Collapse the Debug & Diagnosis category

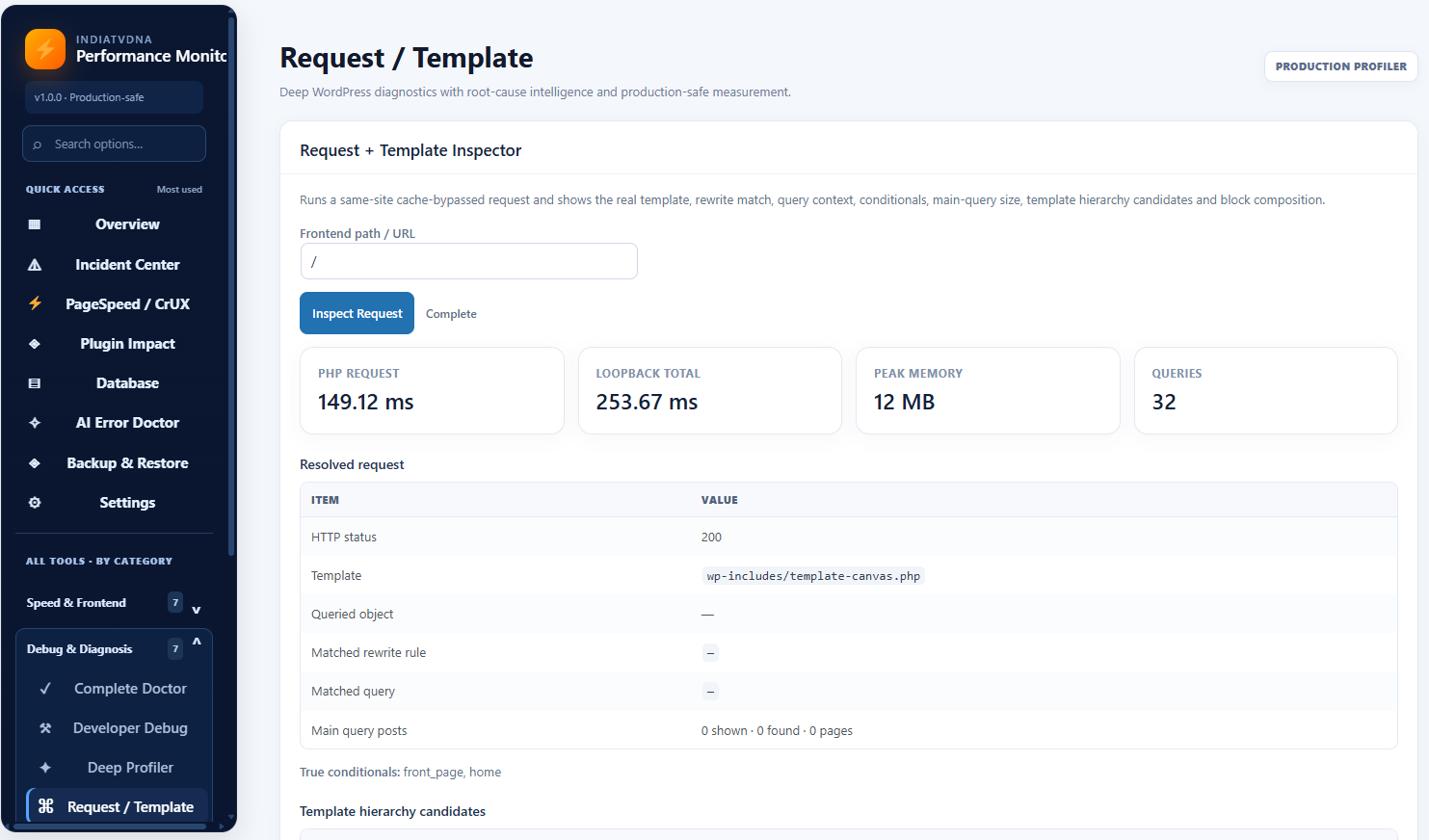coord(114,649)
